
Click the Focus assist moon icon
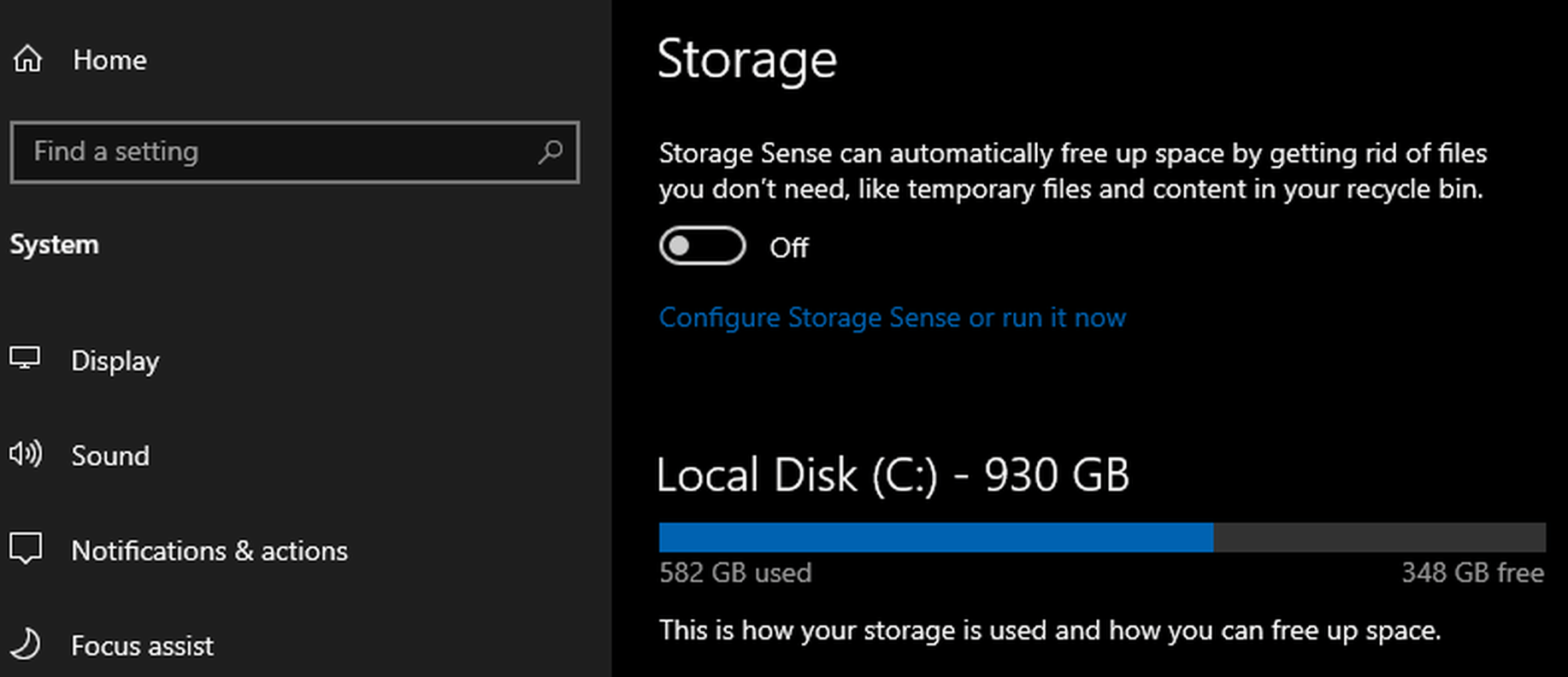(27, 644)
